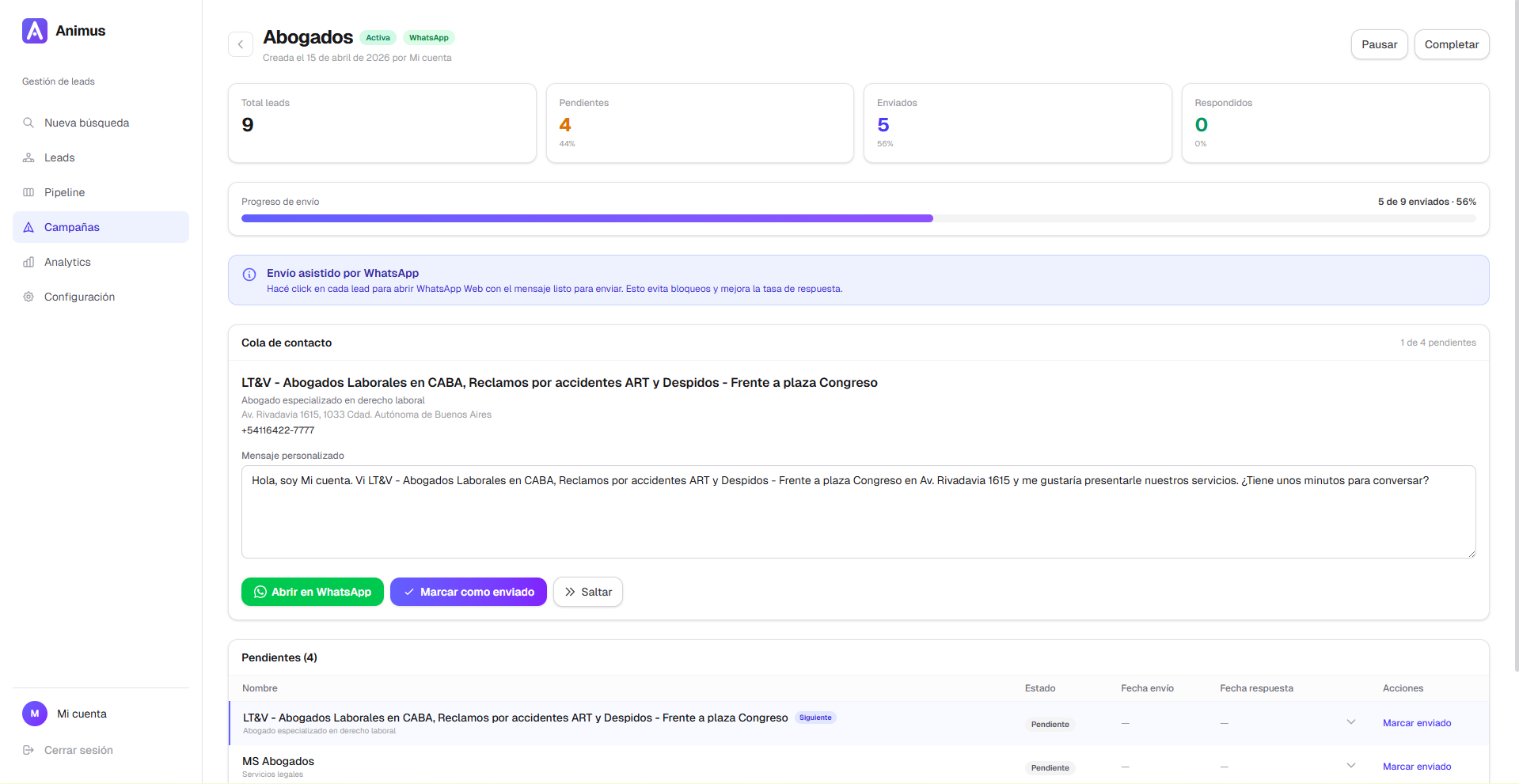Screen dimensions: 1519x784
Task: Click the Cerrar sesión logout icon
Action: tap(29, 750)
